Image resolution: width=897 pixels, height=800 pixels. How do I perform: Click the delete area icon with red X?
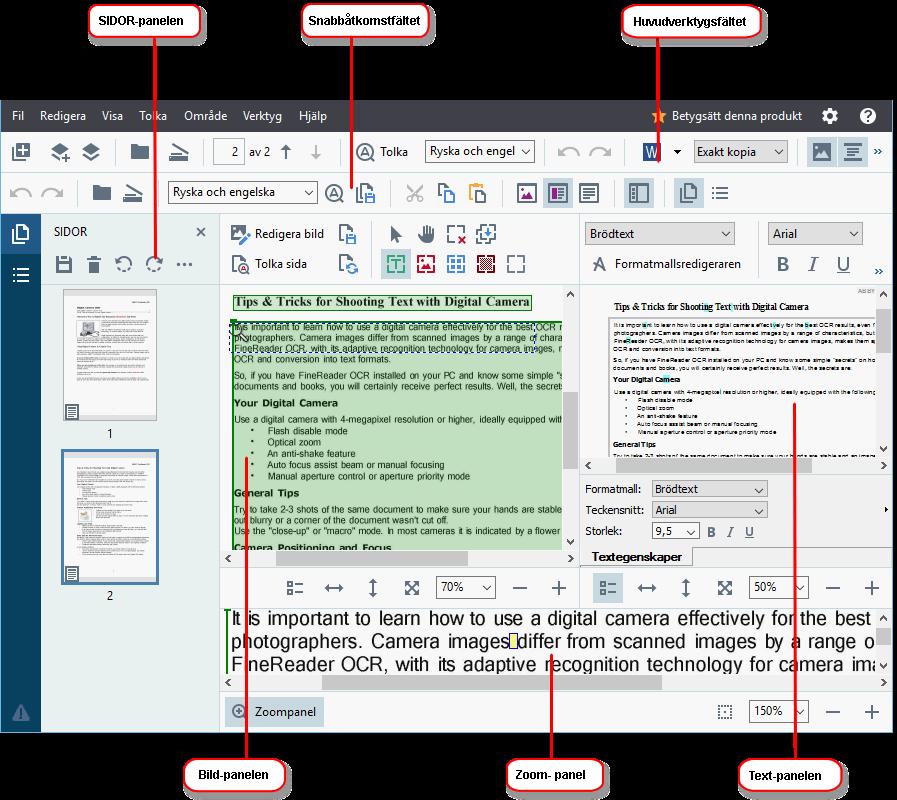[x=456, y=234]
